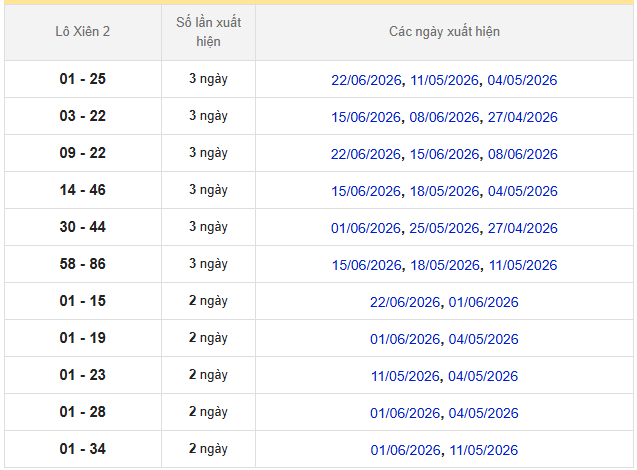
Task: Follow the 08/06/2026 link in row 03 - 22
Action: 444,117
